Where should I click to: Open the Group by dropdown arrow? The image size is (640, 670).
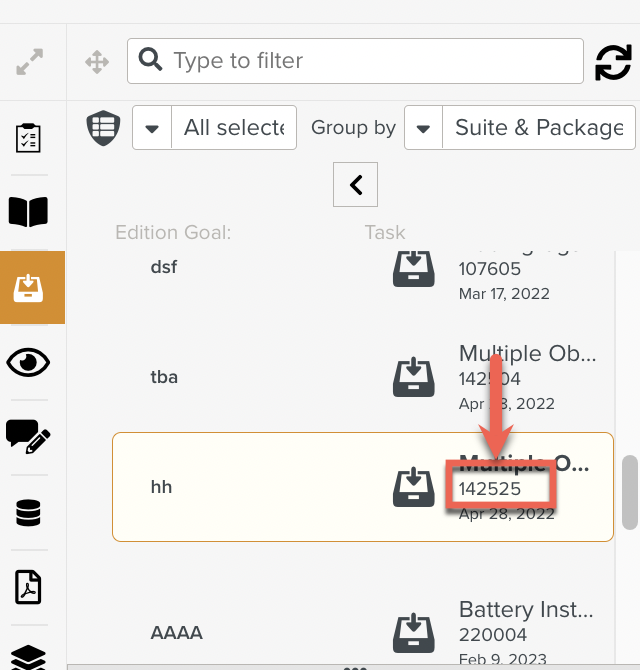[424, 128]
